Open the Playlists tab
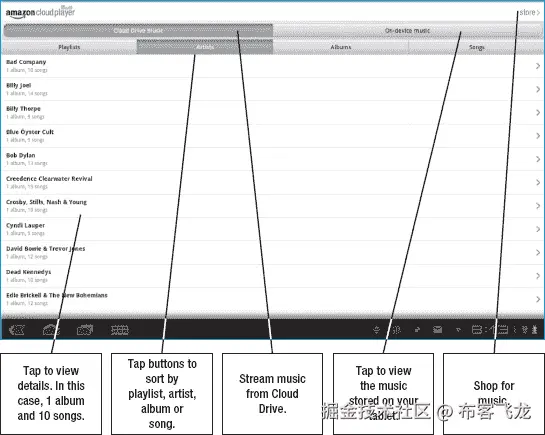Viewport: 545px width, 435px height. click(x=69, y=47)
